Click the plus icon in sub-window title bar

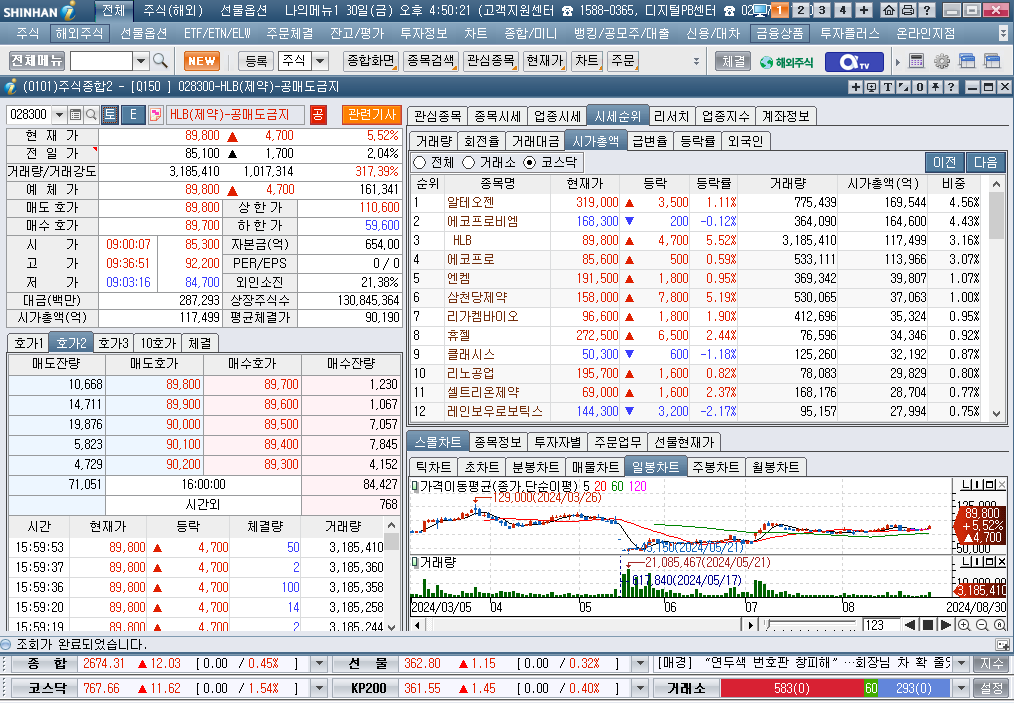[856, 87]
